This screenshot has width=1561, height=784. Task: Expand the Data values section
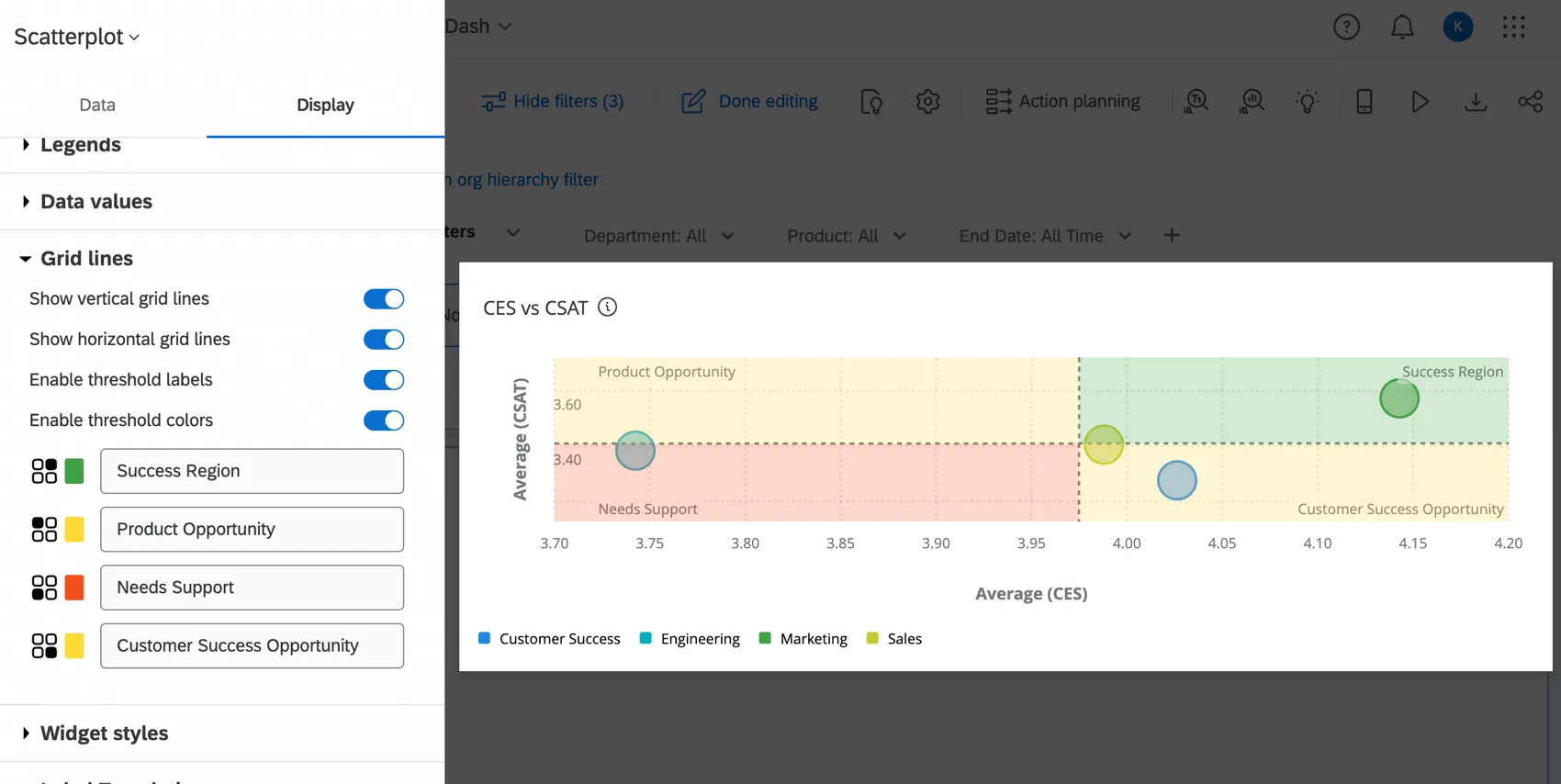coord(96,202)
